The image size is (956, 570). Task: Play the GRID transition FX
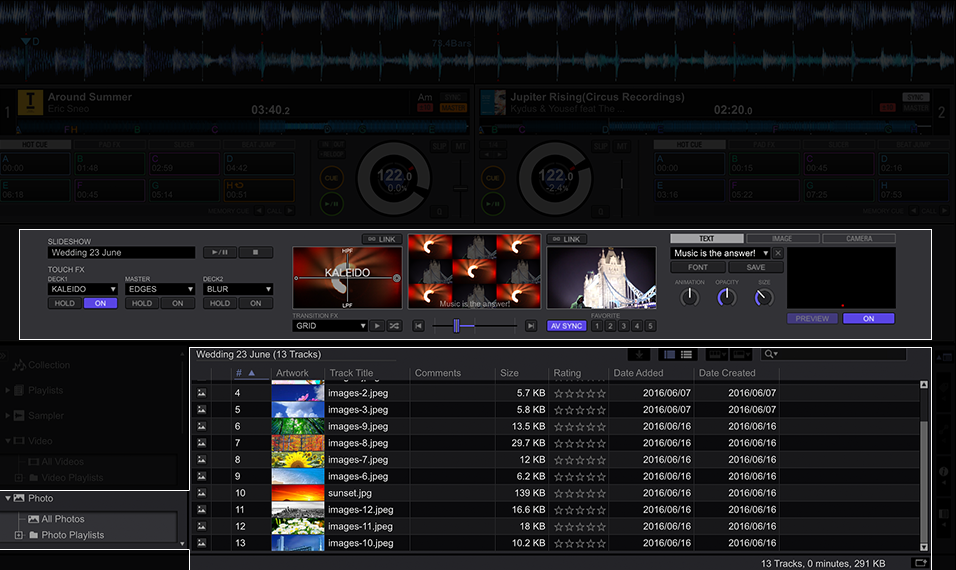(377, 326)
